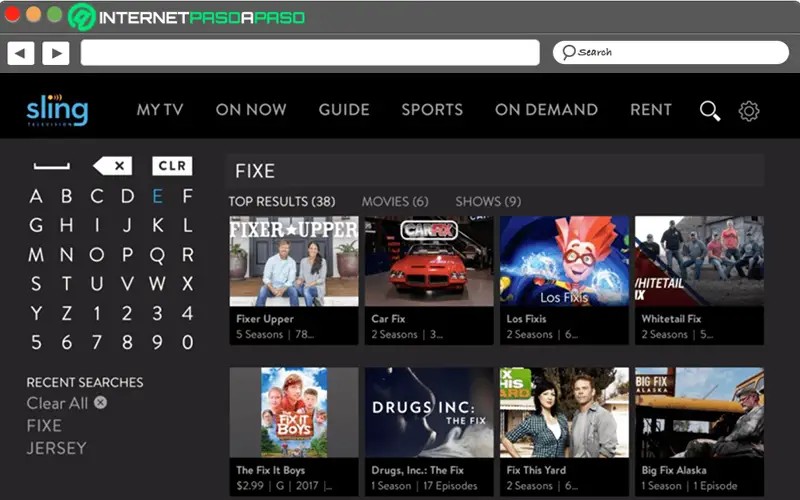Open the GUIDE menu
Image resolution: width=800 pixels, height=500 pixels.
[344, 110]
